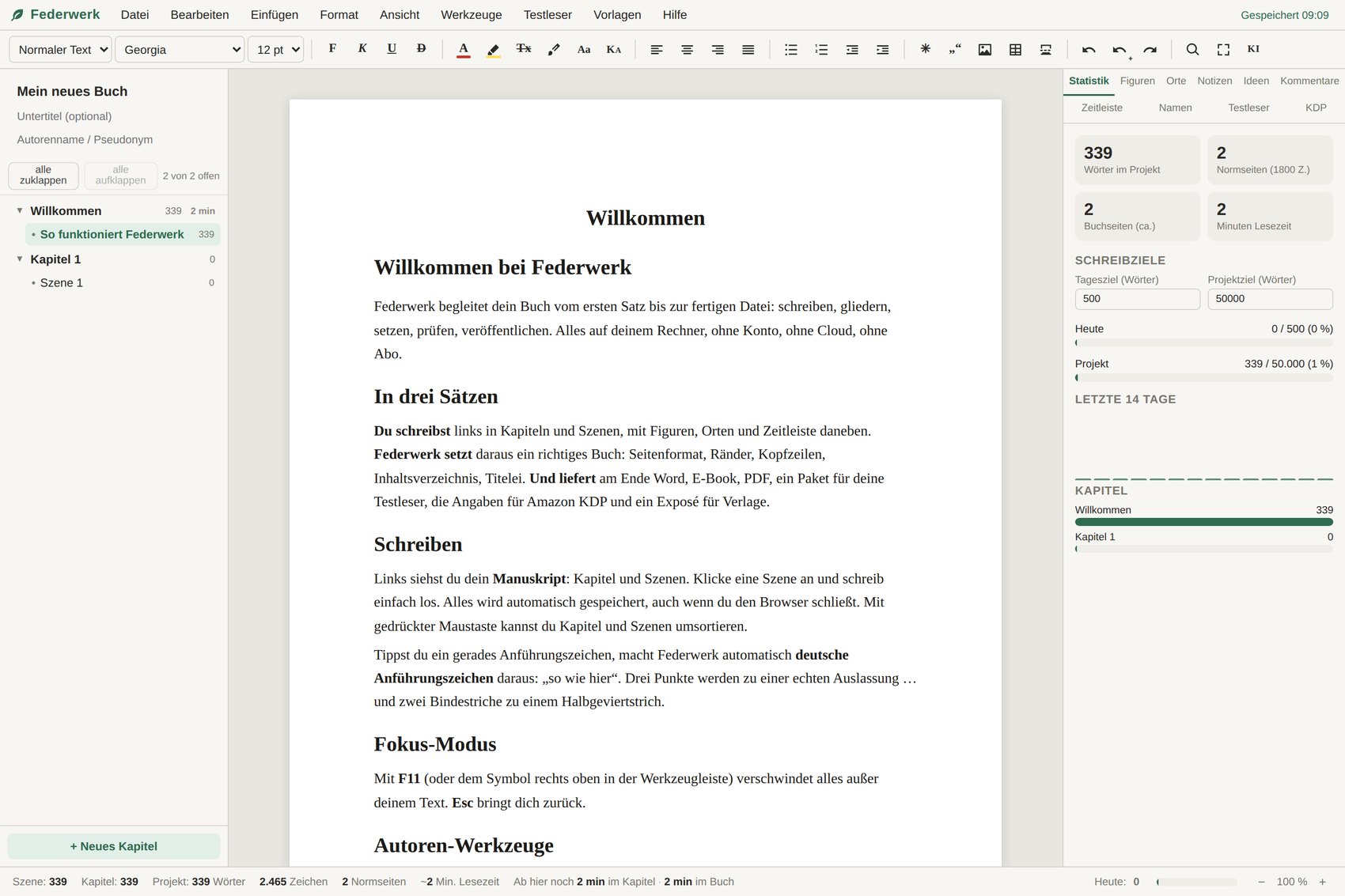Open the Werkzeuge menu
The image size is (1345, 896).
click(472, 15)
